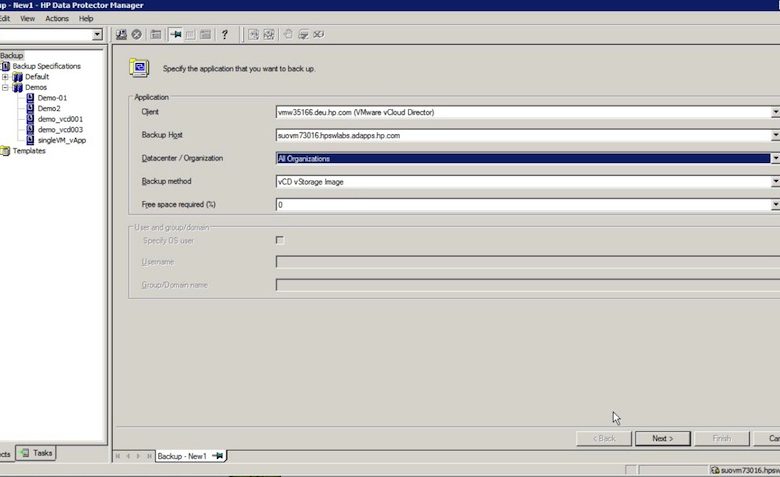The width and height of the screenshot is (780, 477).
Task: Click the 'vCD vStorage Image' backup method value
Action: (310, 182)
